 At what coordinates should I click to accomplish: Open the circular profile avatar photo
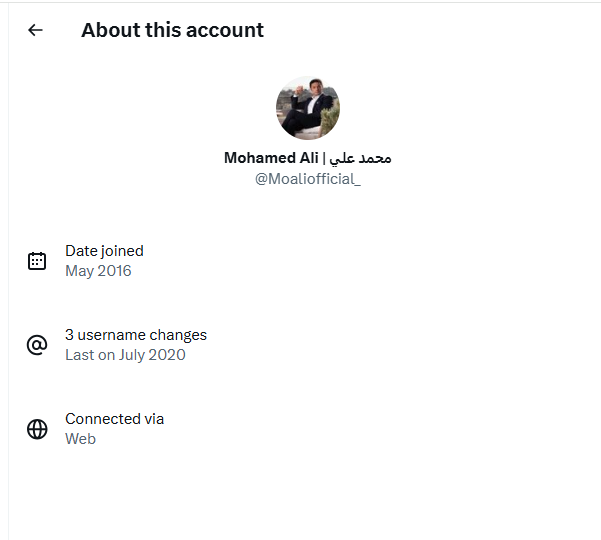(x=308, y=108)
